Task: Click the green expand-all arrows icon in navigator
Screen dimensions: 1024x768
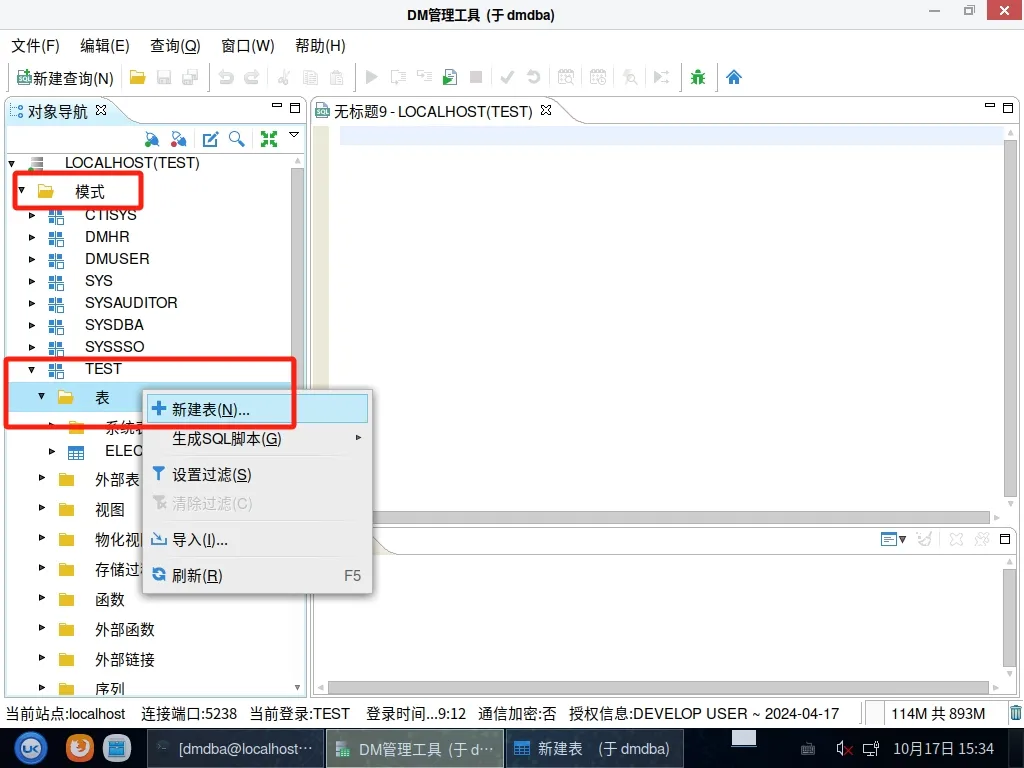Action: click(x=268, y=140)
